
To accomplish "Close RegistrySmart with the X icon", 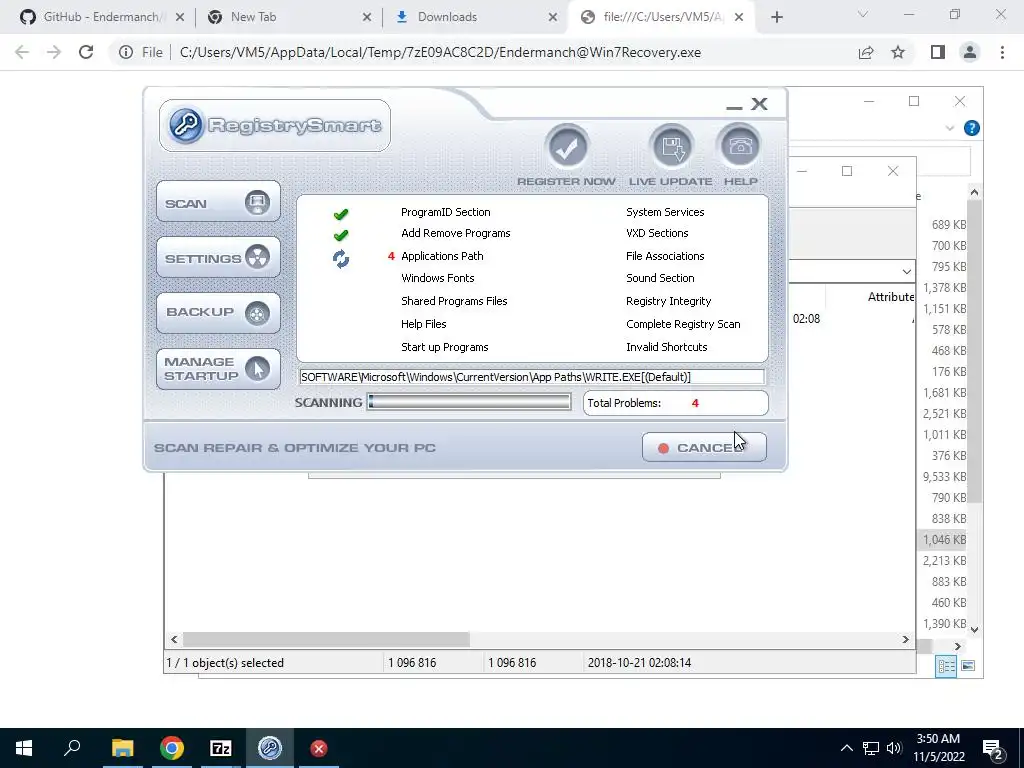I will pyautogui.click(x=759, y=104).
